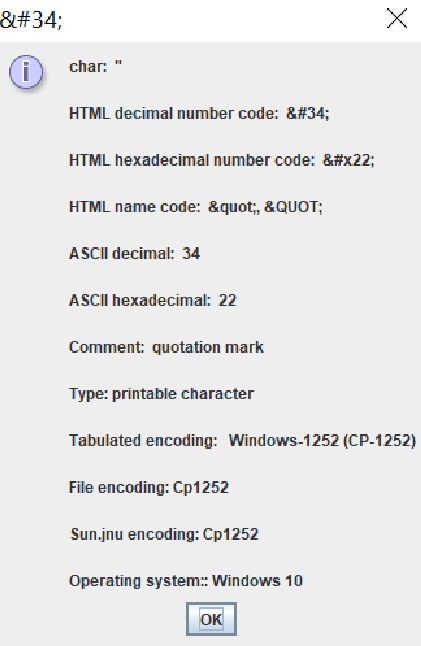Click the Type printable character line
The image size is (421, 646).
point(161,394)
